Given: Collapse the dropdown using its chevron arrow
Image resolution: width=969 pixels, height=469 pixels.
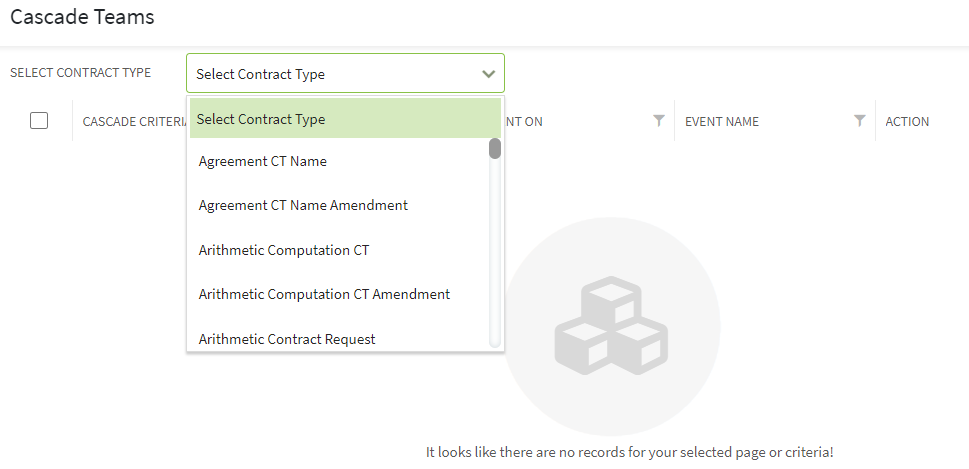Looking at the screenshot, I should coord(488,74).
